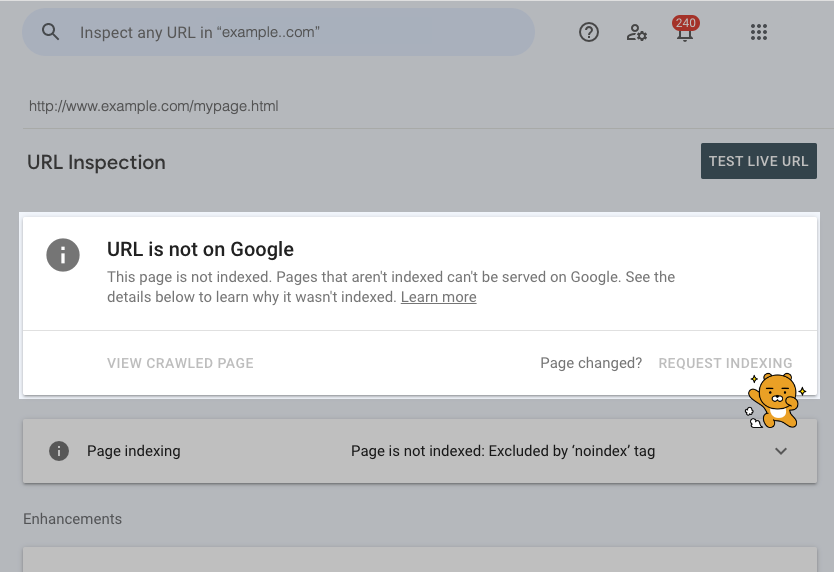
Task: Expand the Page indexing chevron
Action: click(x=781, y=451)
